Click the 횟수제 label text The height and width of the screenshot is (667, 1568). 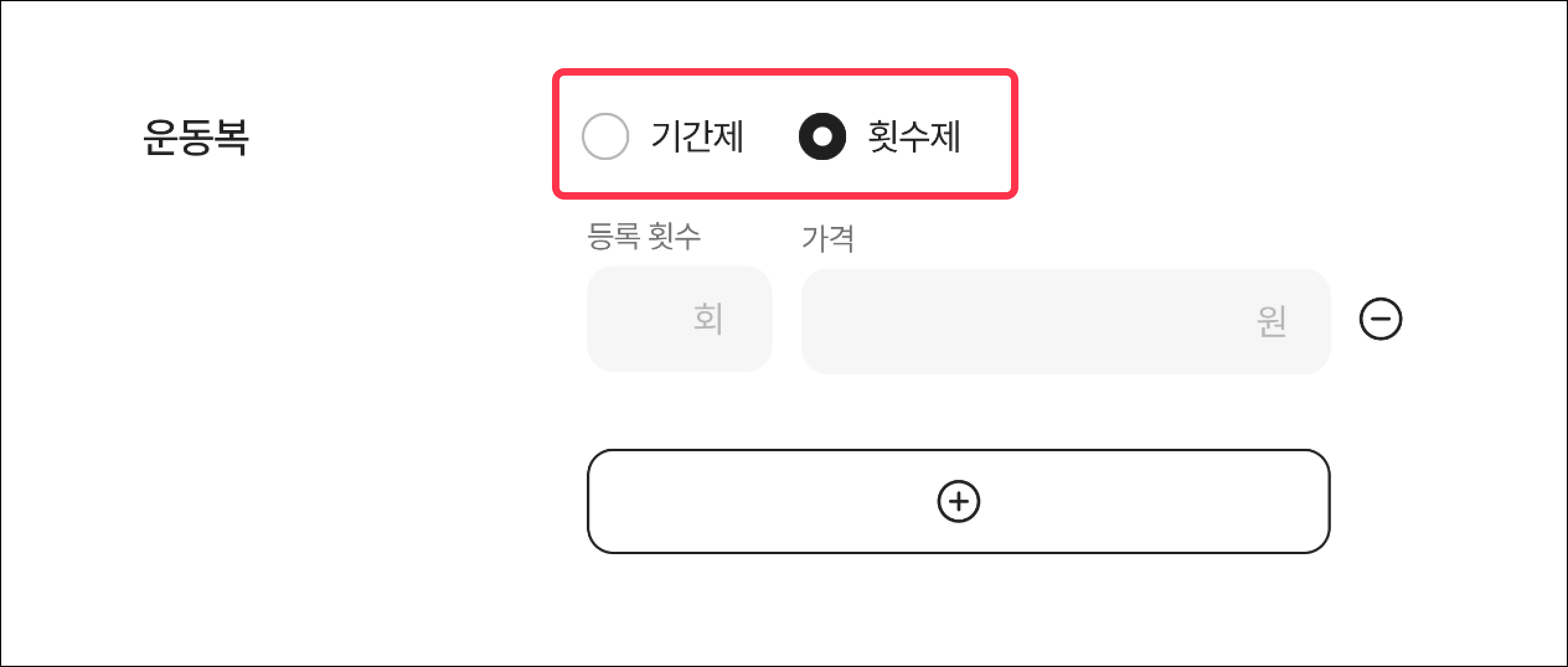pos(914,136)
